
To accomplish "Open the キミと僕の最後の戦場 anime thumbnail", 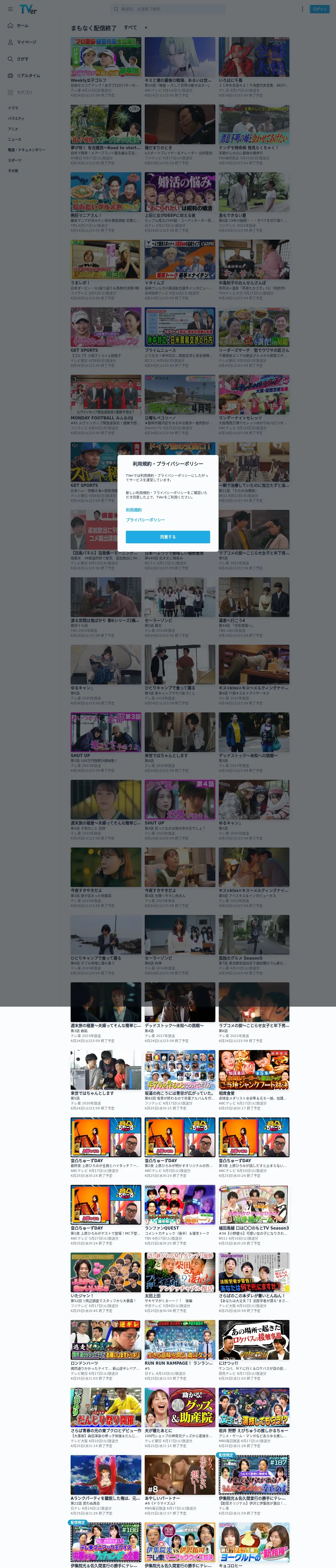I will [180, 57].
